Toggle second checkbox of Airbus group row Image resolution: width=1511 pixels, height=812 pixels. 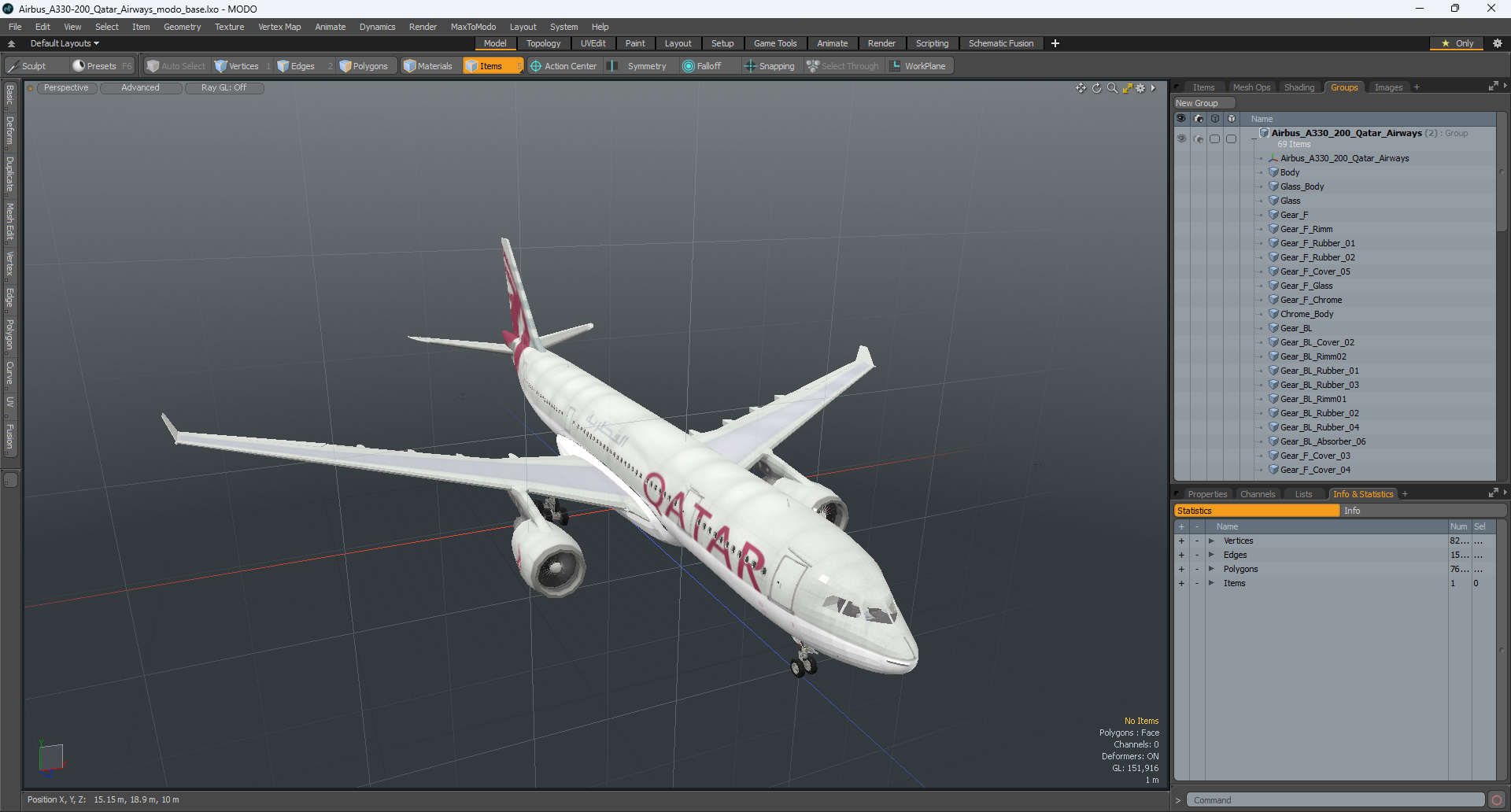point(1232,138)
